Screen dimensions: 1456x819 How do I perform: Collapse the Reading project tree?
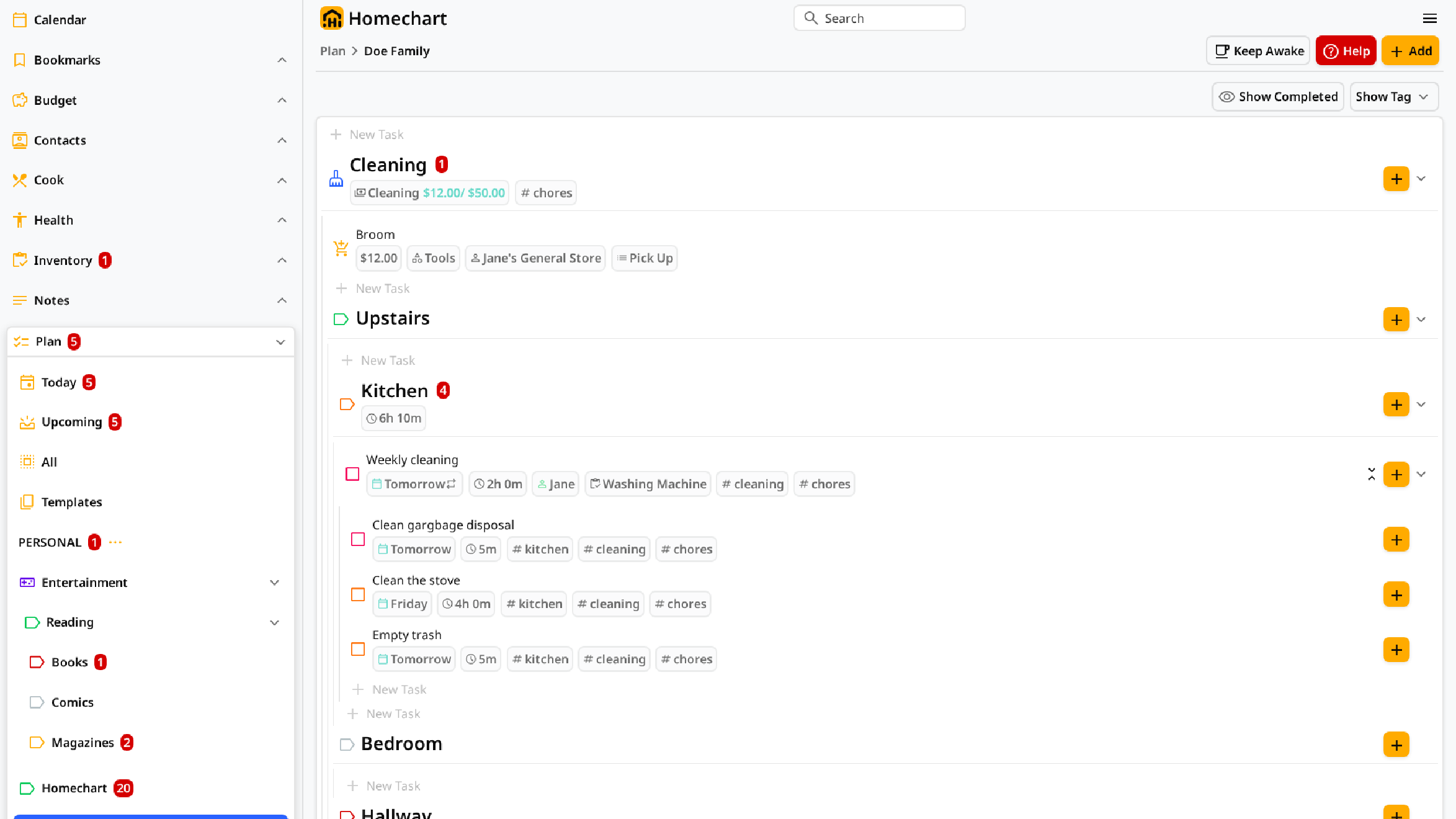[274, 622]
